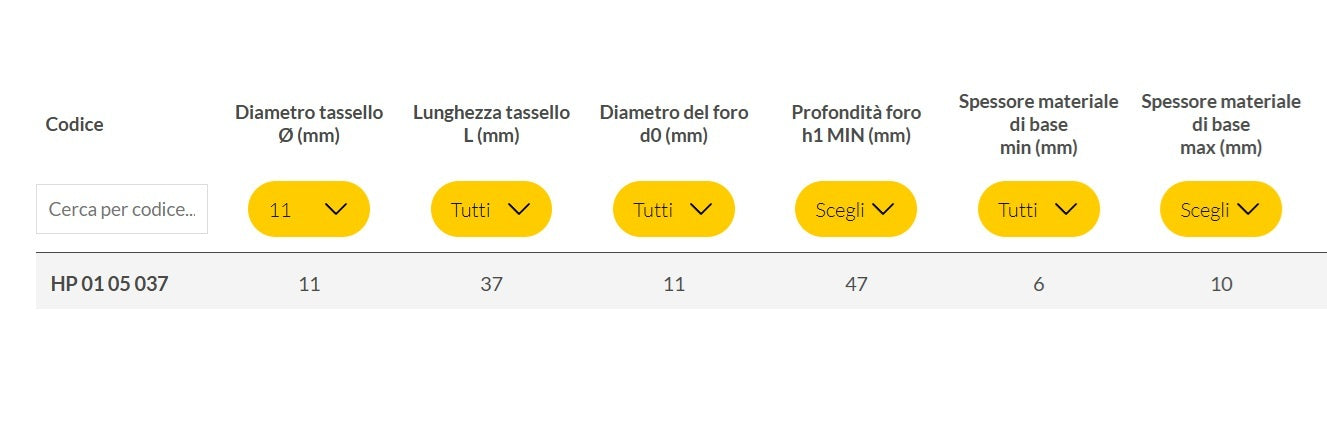Expand the Lunghezza tassello filter dropdown
The height and width of the screenshot is (425, 1327).
coord(491,209)
